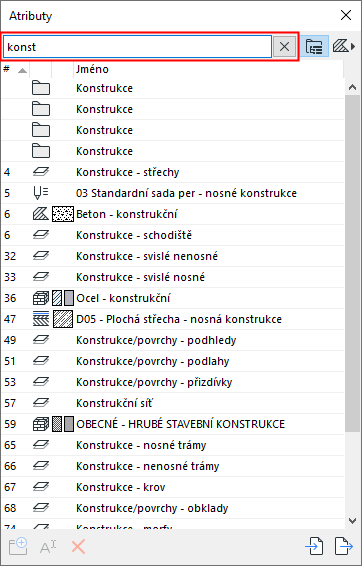
Task: Click the scrollbar down arrow
Action: pos(352,520)
